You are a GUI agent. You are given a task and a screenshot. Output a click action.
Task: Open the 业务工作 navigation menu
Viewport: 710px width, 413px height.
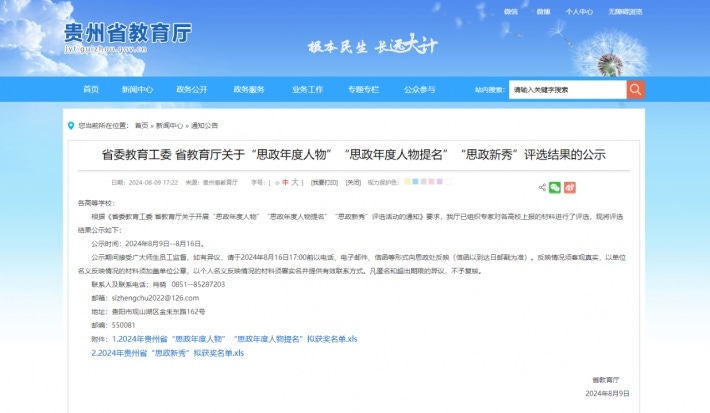(307, 89)
